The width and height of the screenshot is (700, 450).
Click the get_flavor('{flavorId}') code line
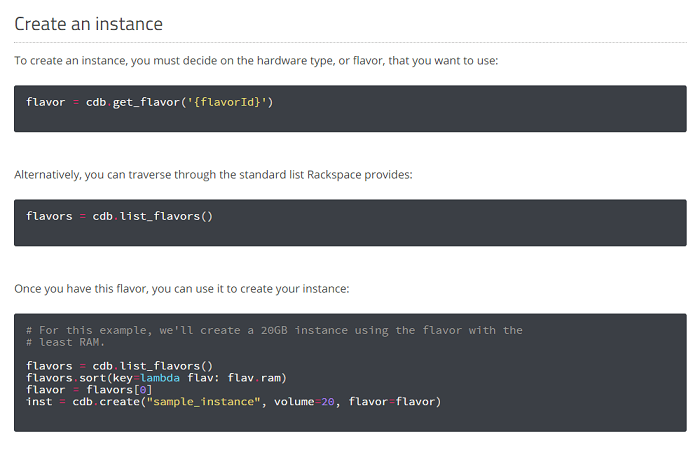click(150, 102)
